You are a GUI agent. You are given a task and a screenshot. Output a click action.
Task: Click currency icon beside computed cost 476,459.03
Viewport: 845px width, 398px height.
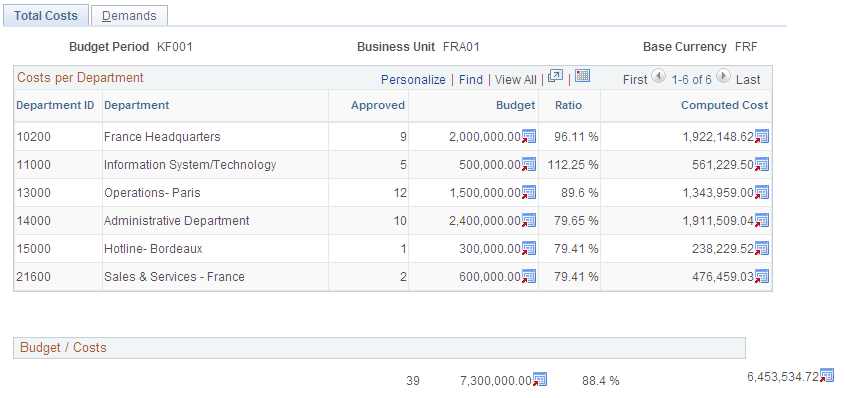(x=762, y=277)
